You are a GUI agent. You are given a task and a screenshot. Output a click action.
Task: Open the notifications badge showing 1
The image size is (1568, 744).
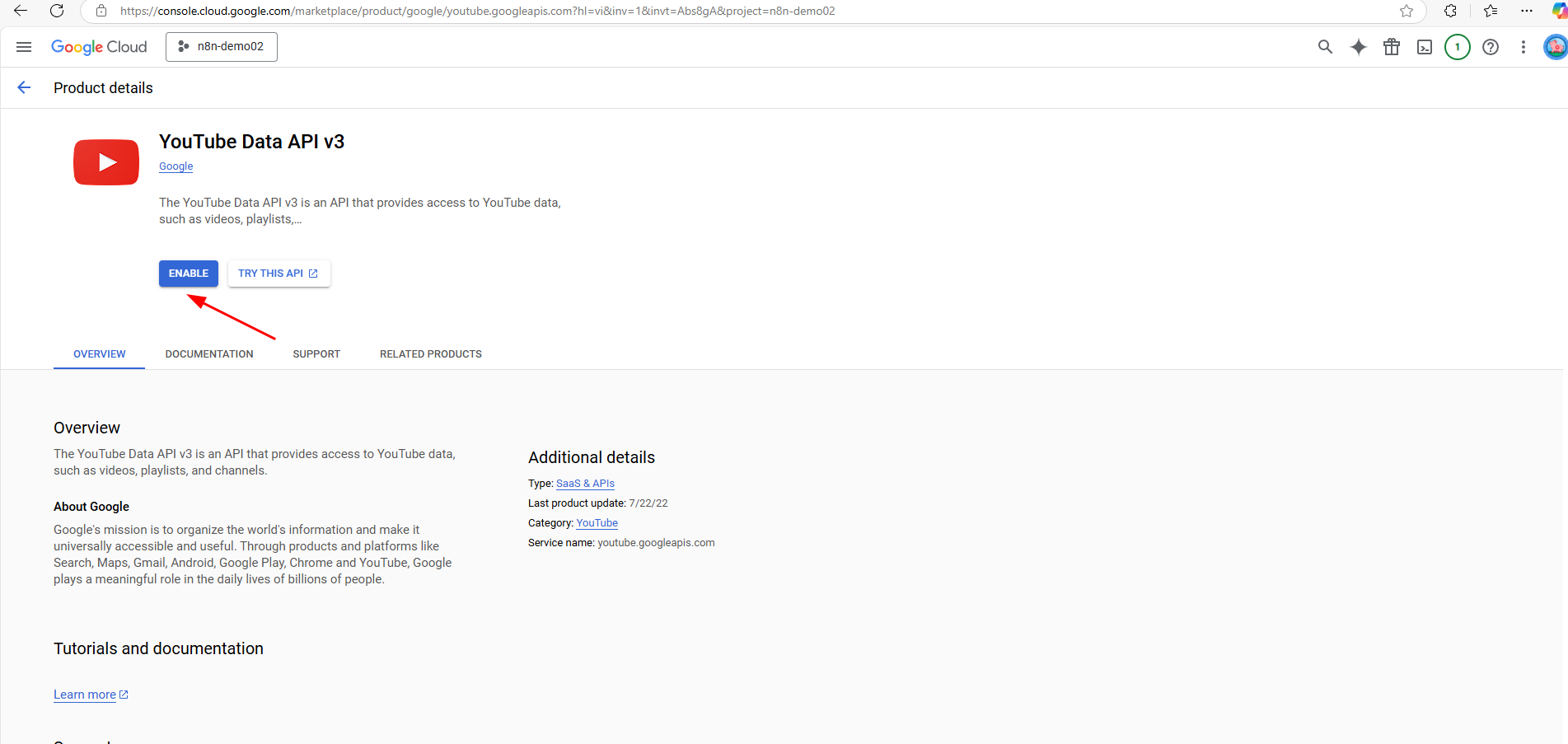coord(1458,47)
